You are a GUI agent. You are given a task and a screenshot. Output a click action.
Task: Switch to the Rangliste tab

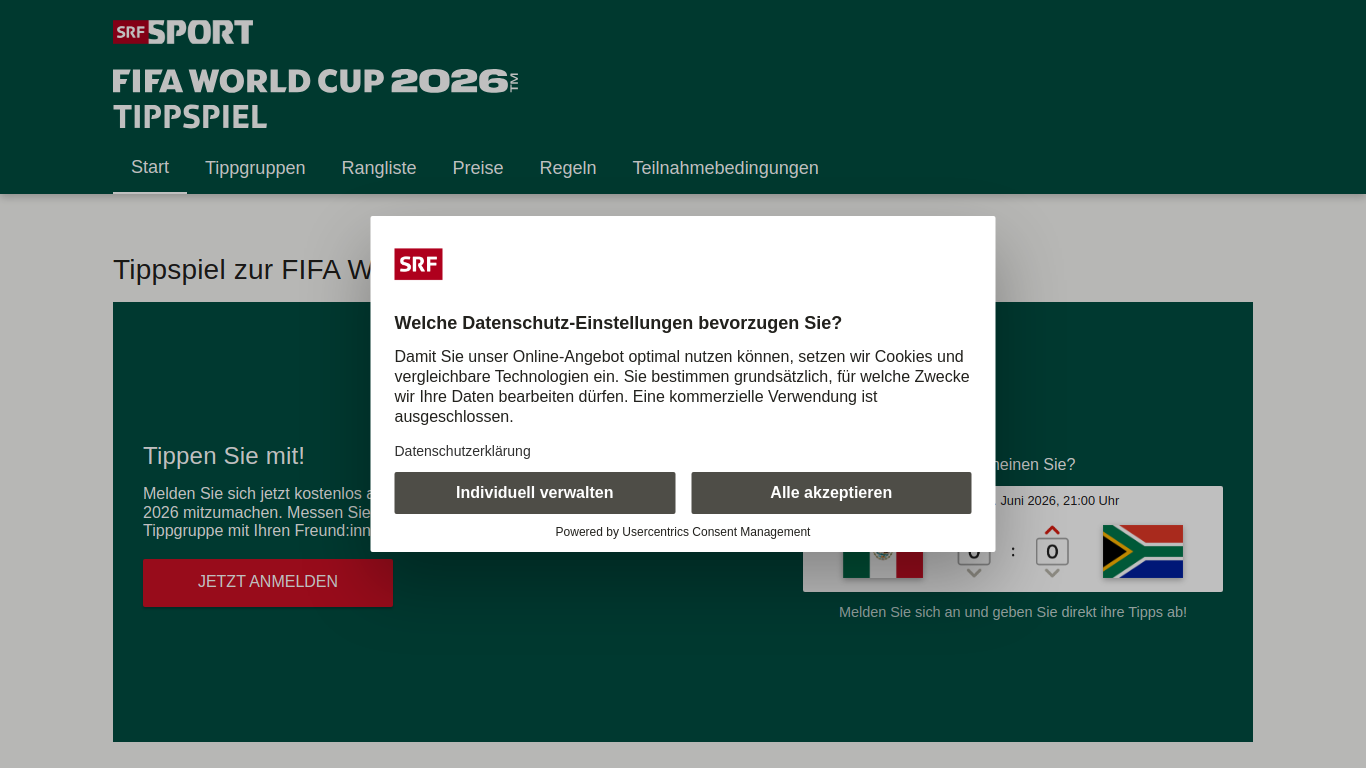379,168
